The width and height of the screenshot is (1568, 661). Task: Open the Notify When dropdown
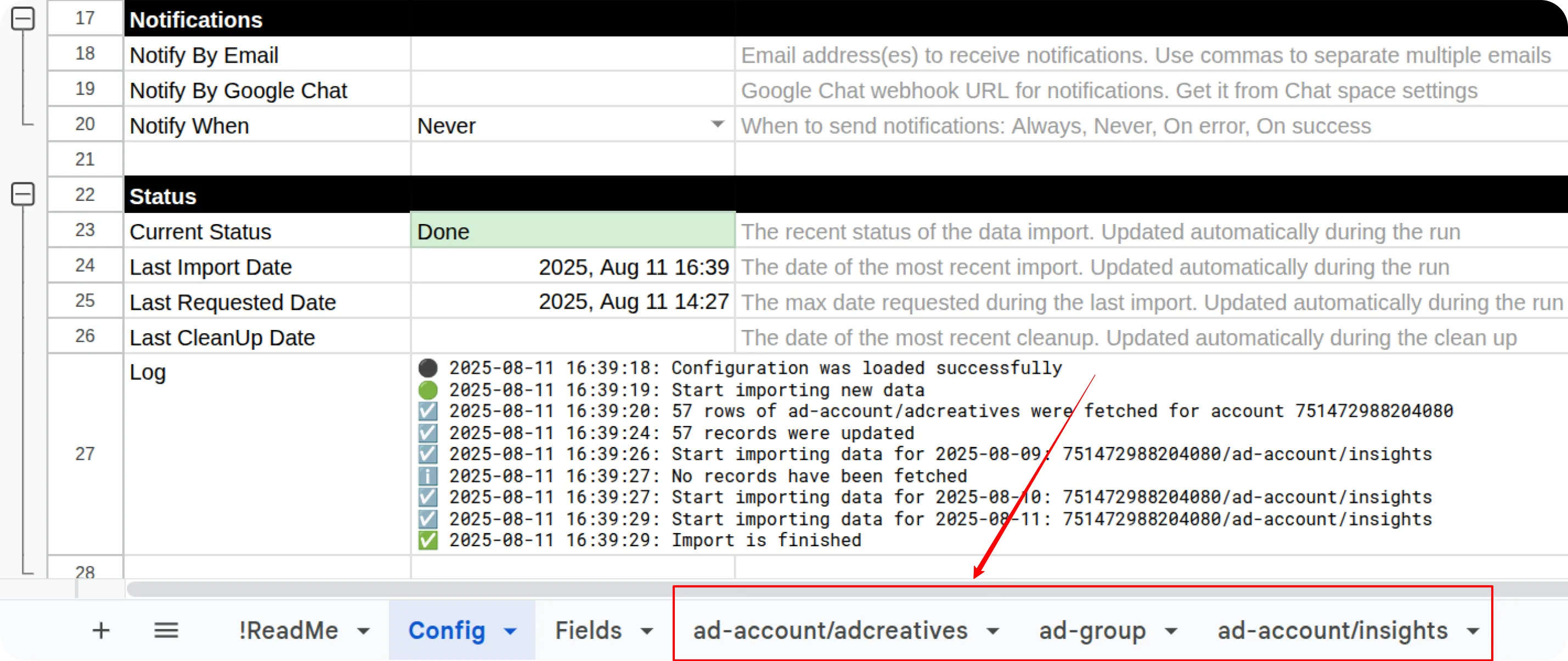tap(718, 124)
